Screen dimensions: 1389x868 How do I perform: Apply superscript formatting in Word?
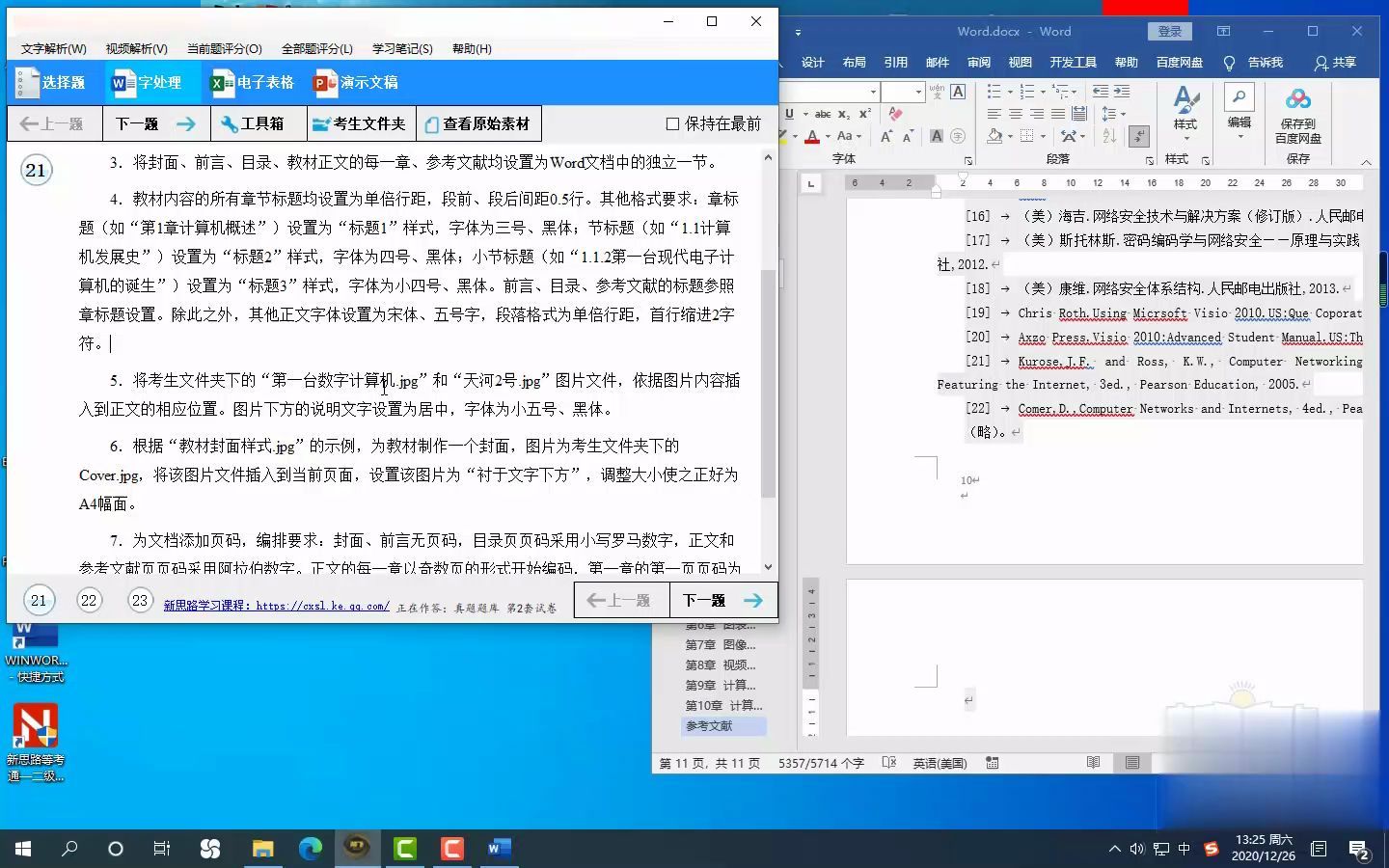click(865, 114)
